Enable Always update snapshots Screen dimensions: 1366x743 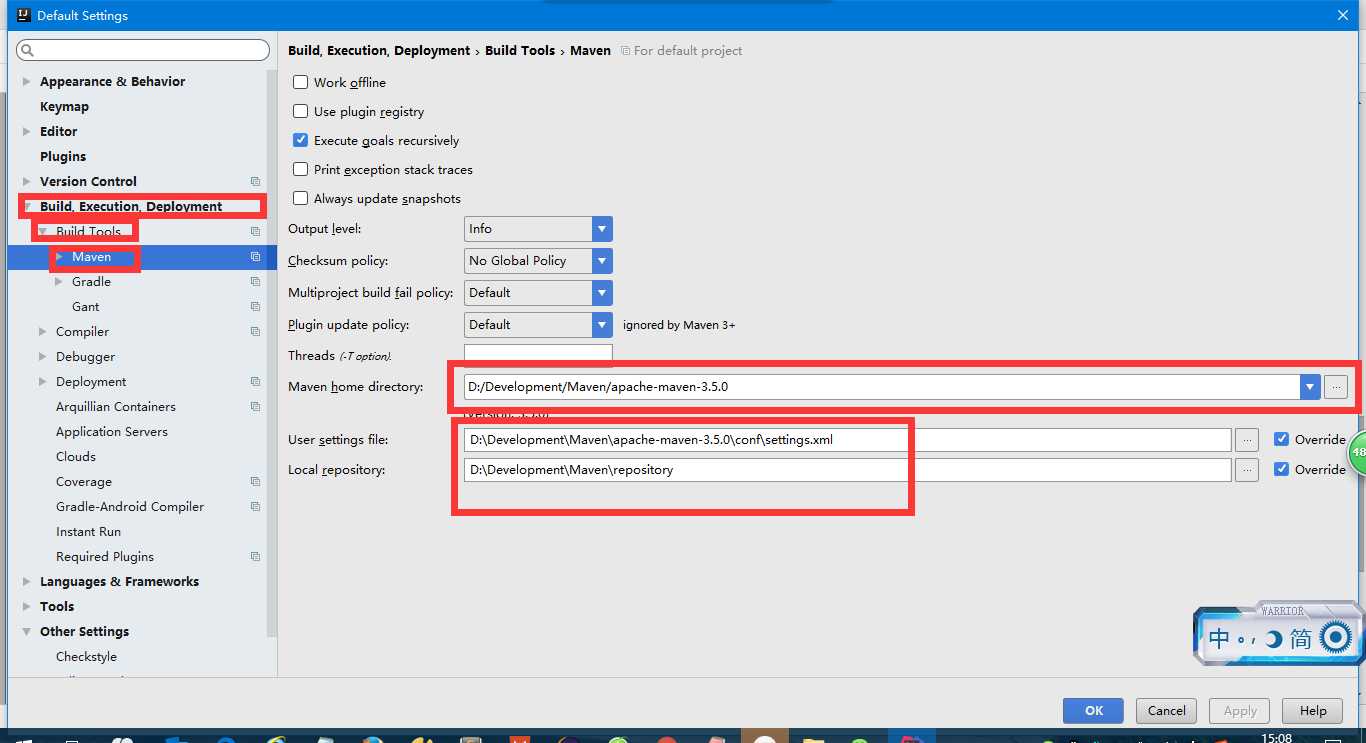coord(300,198)
